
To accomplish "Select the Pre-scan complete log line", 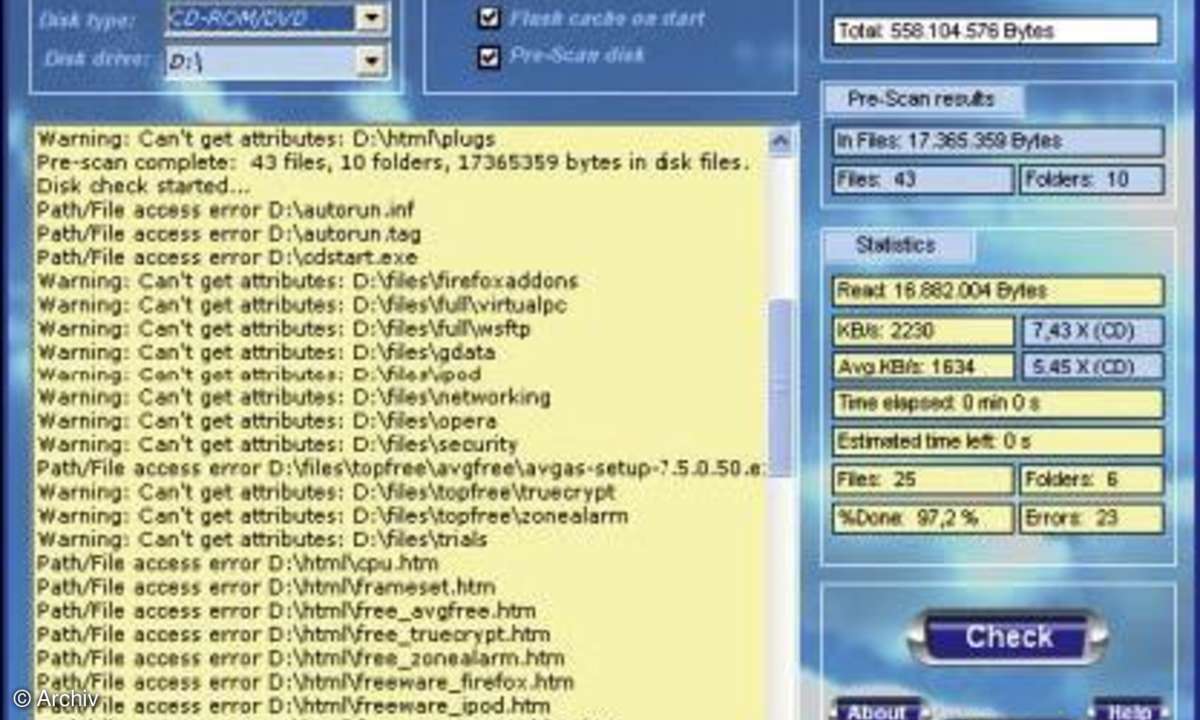I will (393, 163).
